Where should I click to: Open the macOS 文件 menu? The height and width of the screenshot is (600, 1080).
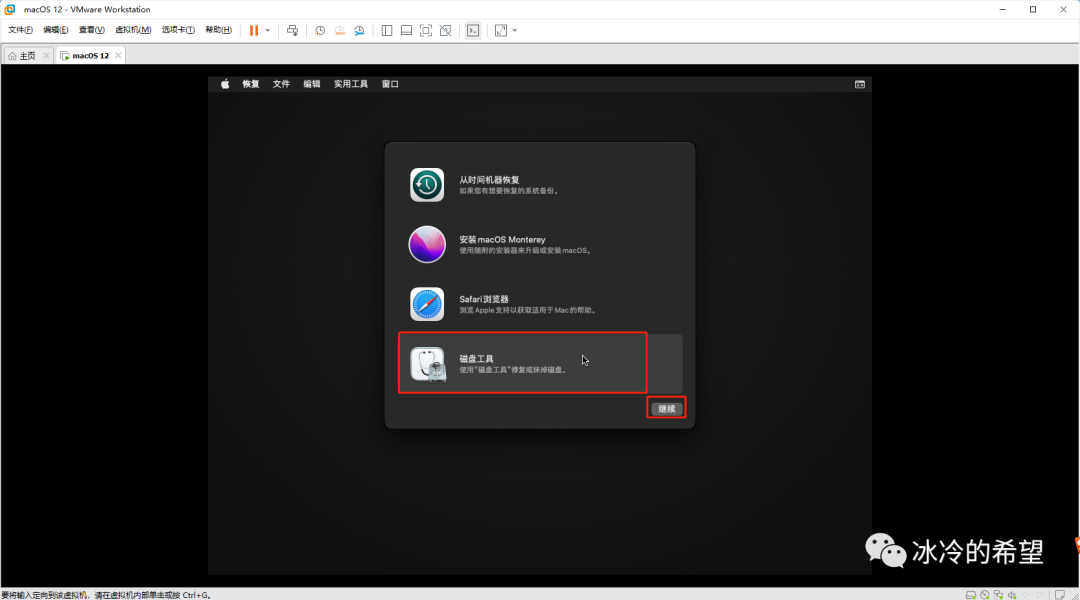[x=281, y=84]
